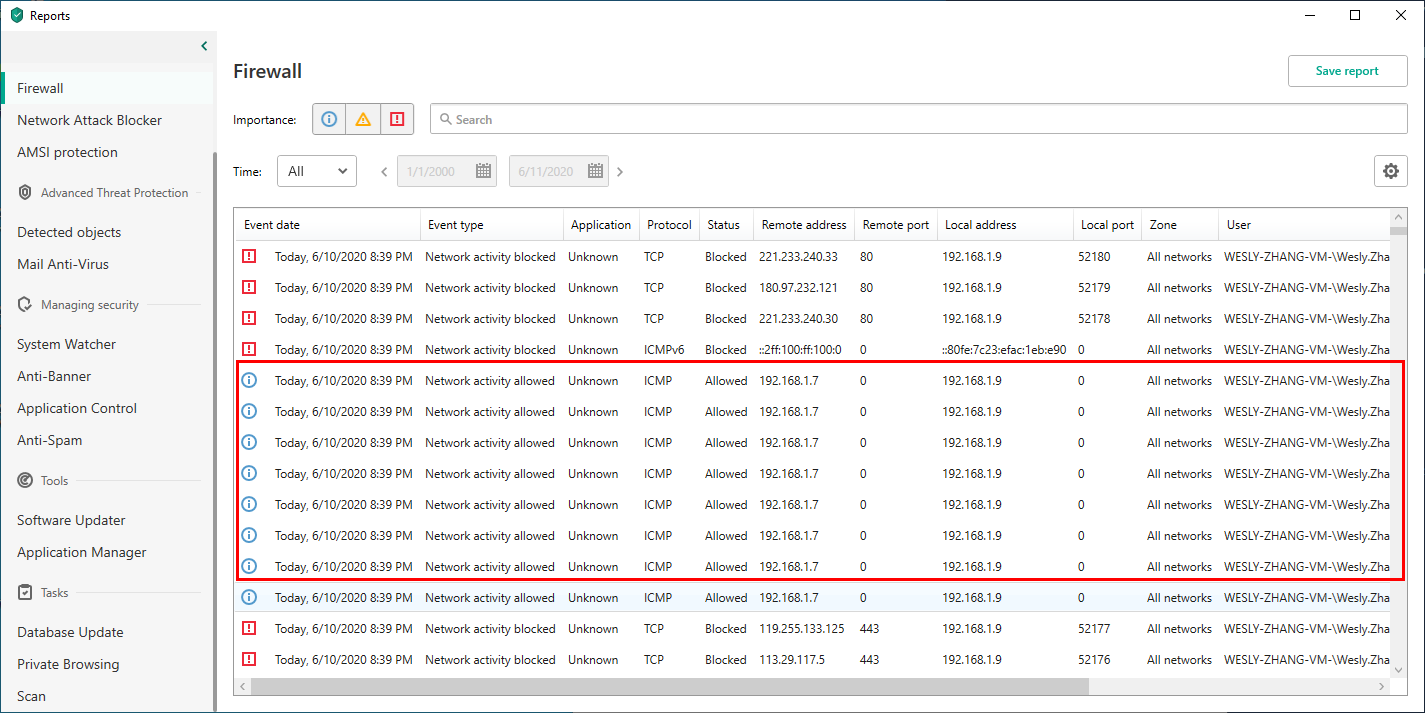This screenshot has width=1425, height=713.
Task: Go to the next time period arrow
Action: [x=620, y=172]
